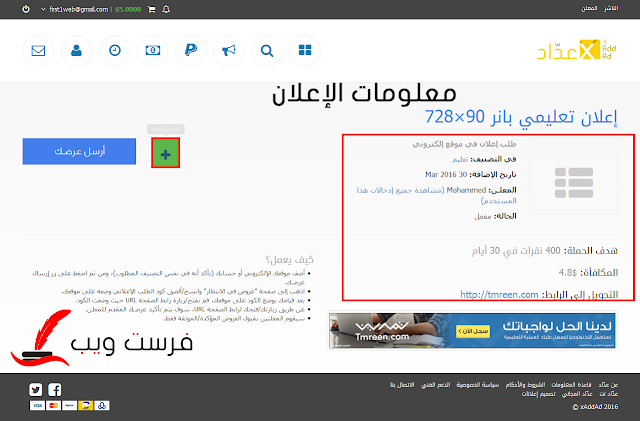Screen dimensions: 640x421
Task: Open قاعدة المعلومات footer link
Action: (571, 385)
